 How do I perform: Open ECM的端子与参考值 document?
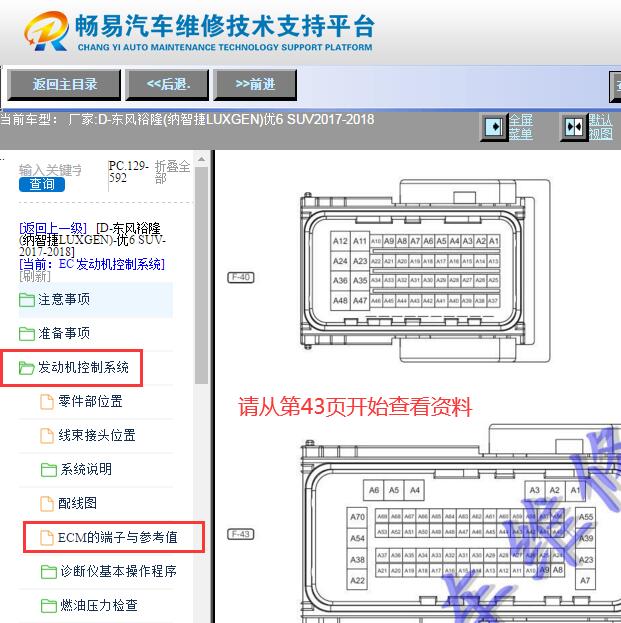117,538
